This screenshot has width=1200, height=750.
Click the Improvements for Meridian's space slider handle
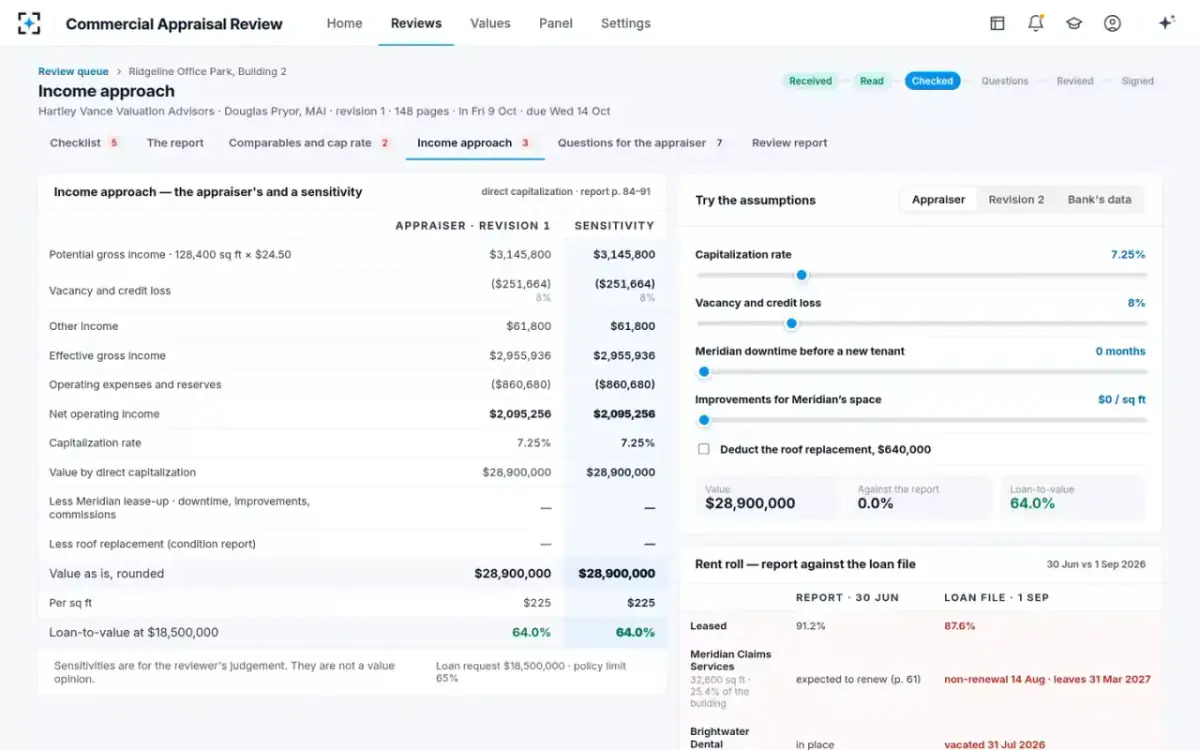coord(704,420)
